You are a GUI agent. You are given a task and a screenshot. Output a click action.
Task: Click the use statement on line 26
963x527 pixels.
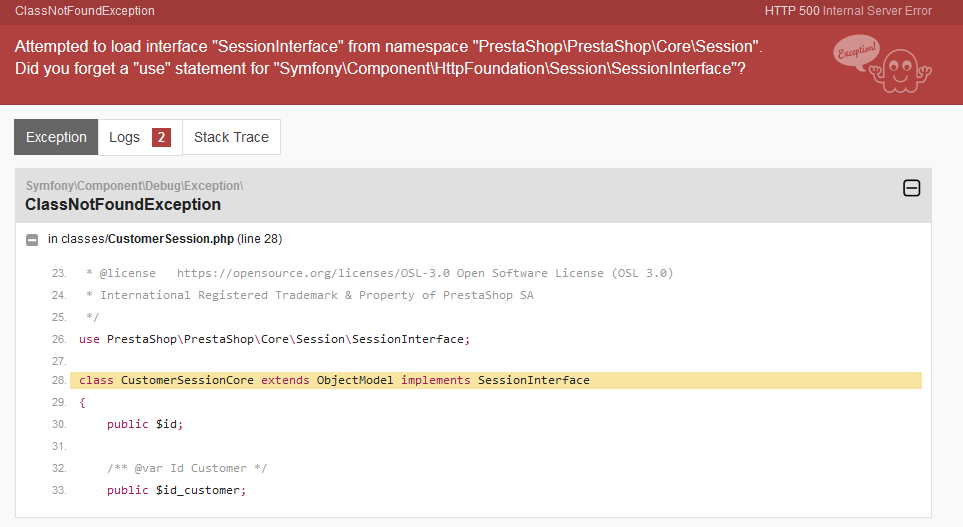tap(274, 339)
